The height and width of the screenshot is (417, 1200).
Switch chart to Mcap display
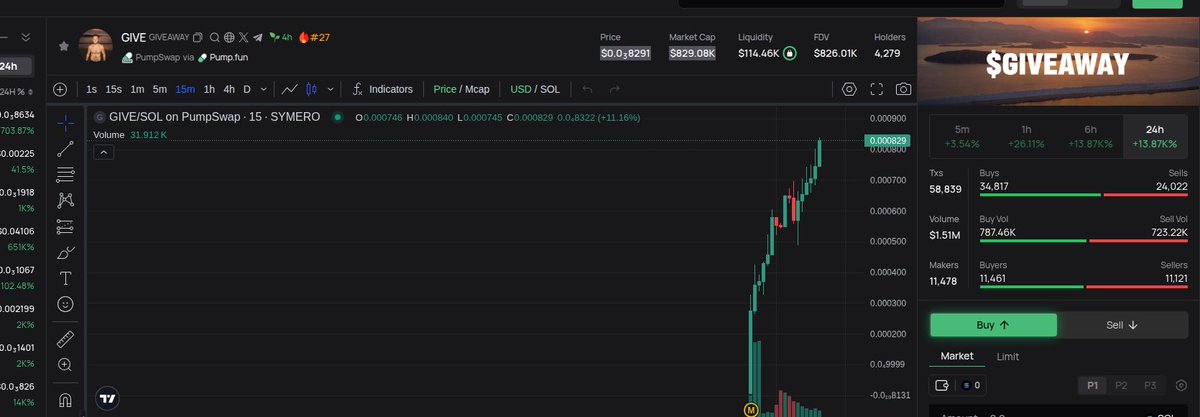pos(477,89)
